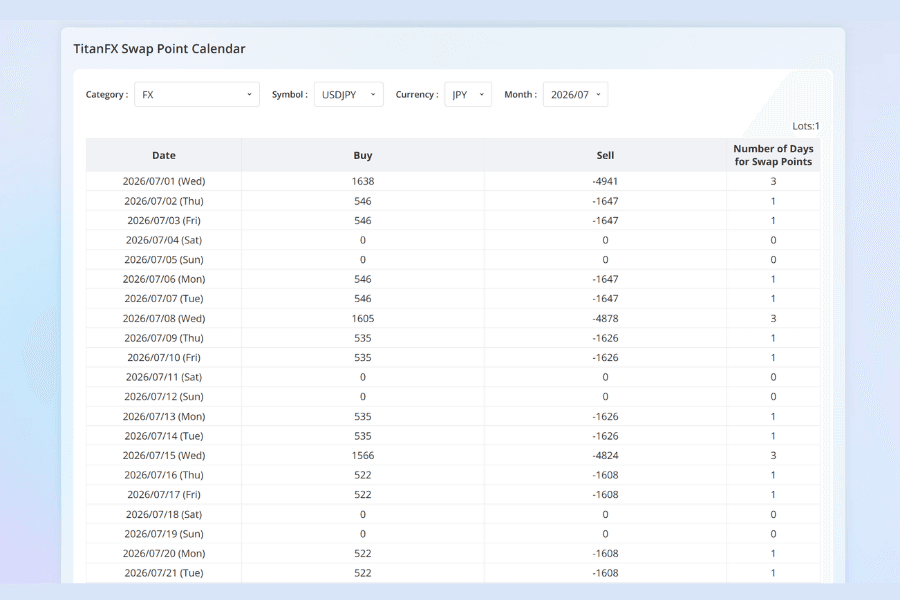Click Sell value -1608 in the 07/21 row
The width and height of the screenshot is (900, 600).
[605, 573]
